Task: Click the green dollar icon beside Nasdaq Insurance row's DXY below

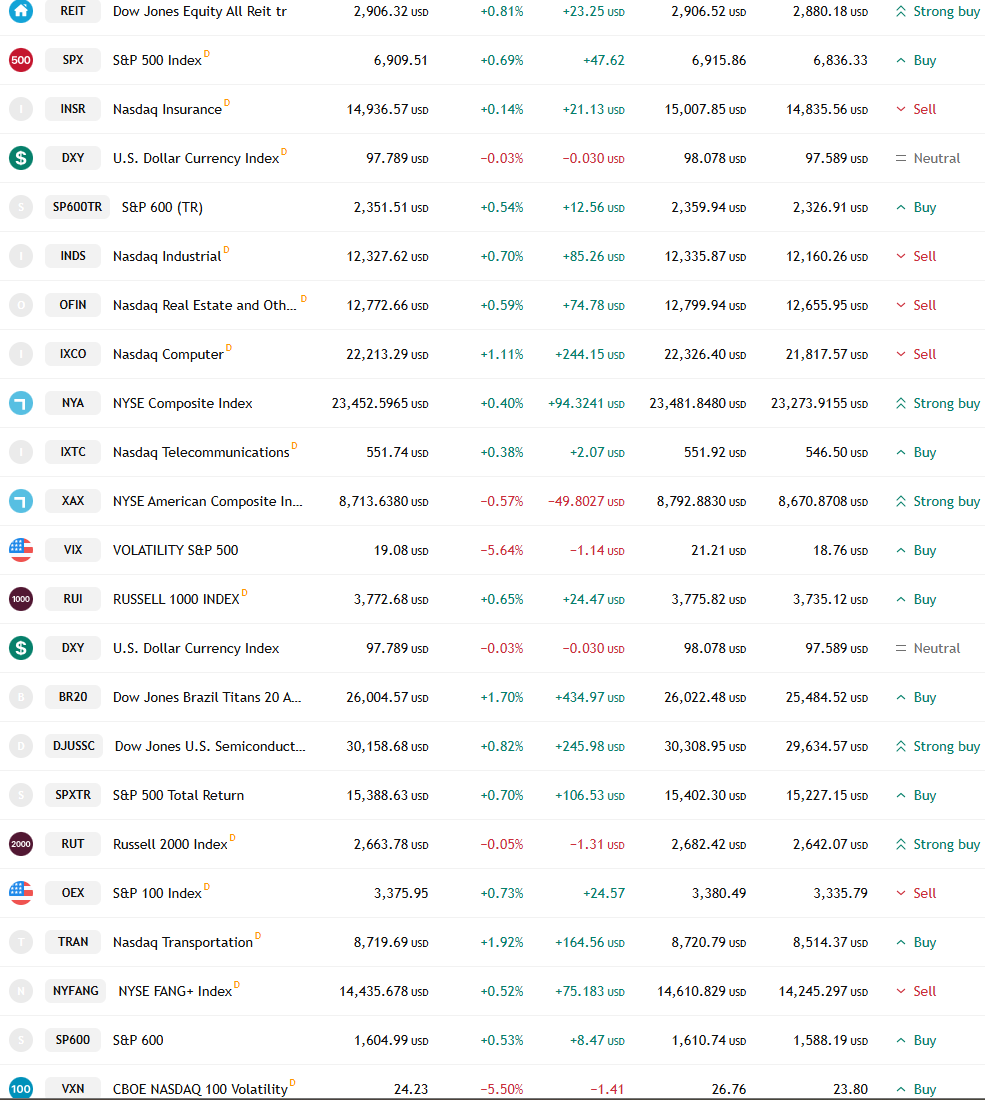Action: pyautogui.click(x=21, y=158)
